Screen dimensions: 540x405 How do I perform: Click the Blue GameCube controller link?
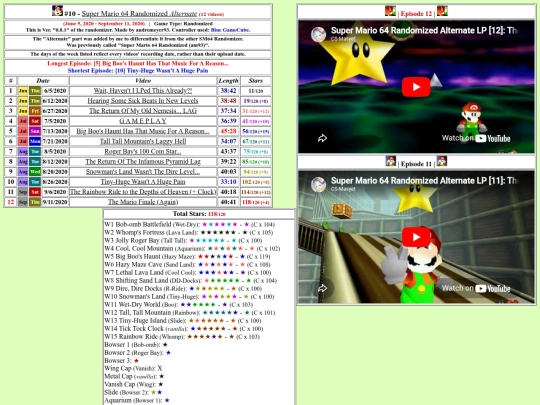click(x=230, y=30)
